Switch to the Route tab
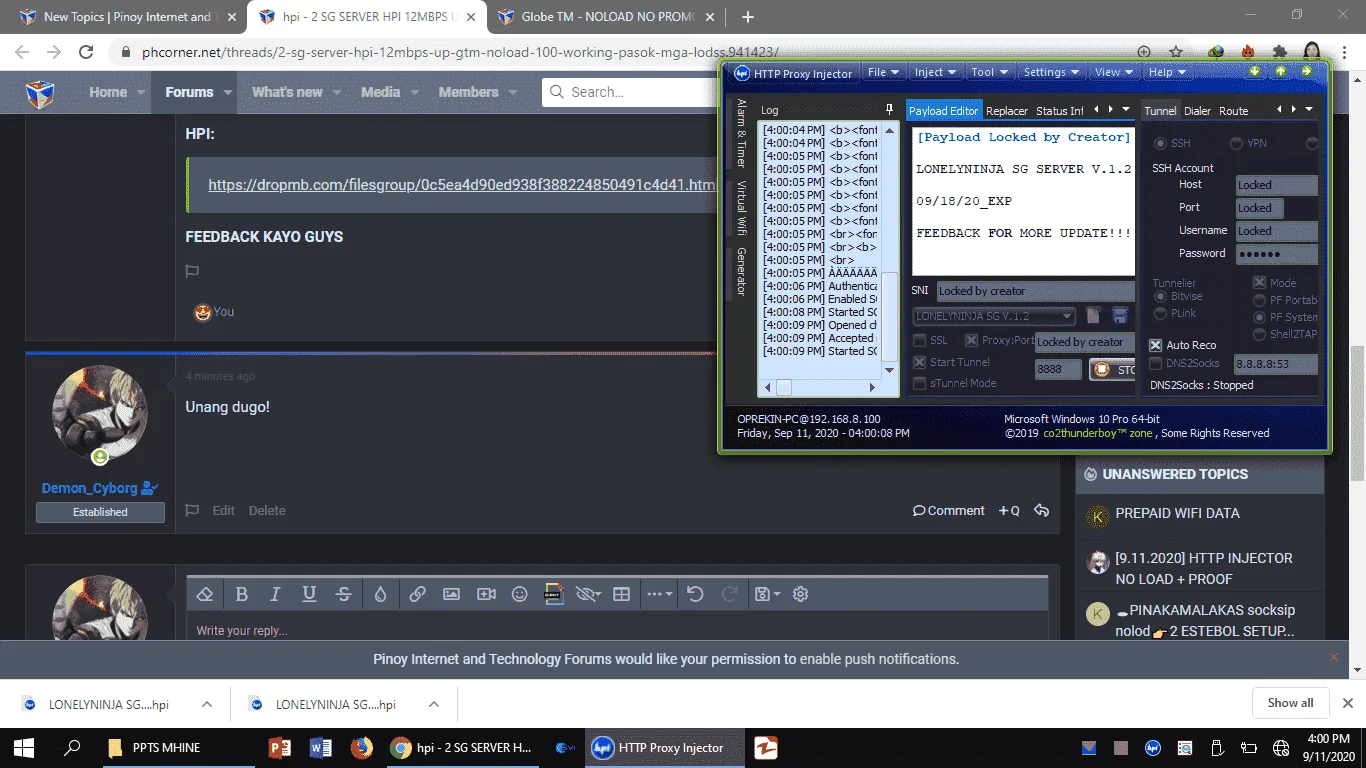This screenshot has height=768, width=1366. pos(1233,111)
